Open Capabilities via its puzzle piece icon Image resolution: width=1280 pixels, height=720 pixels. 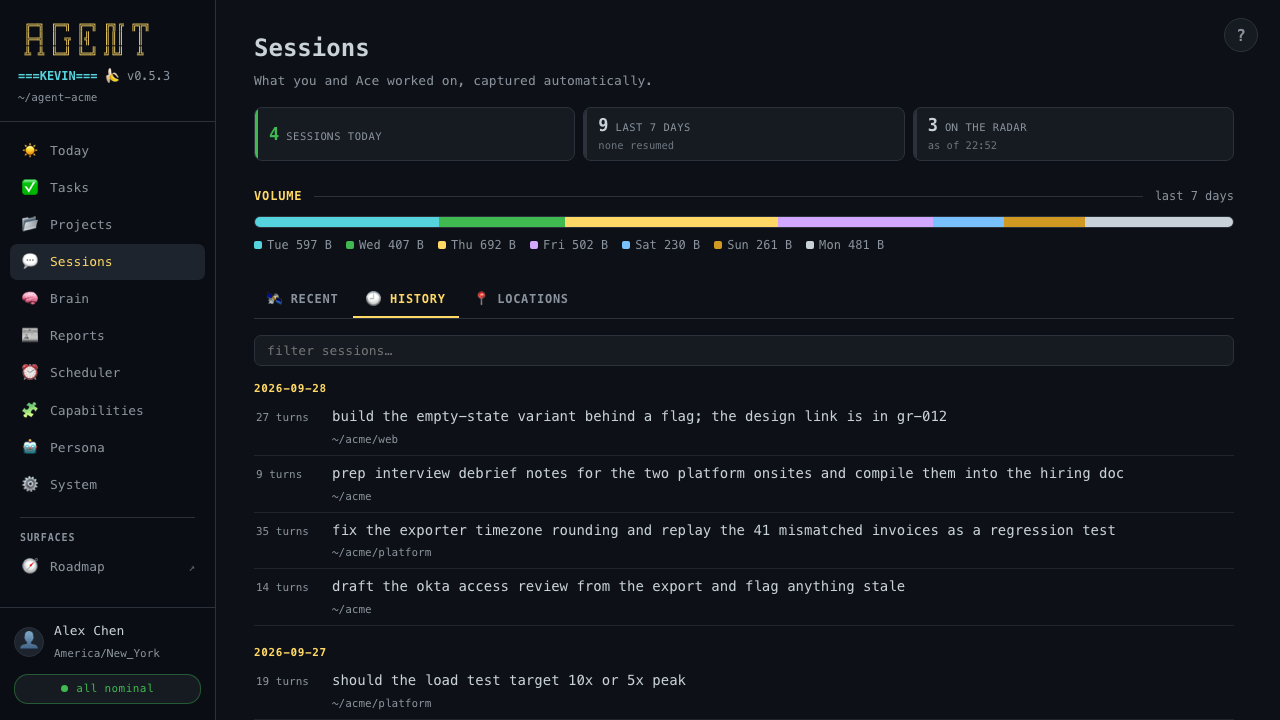pyautogui.click(x=30, y=410)
